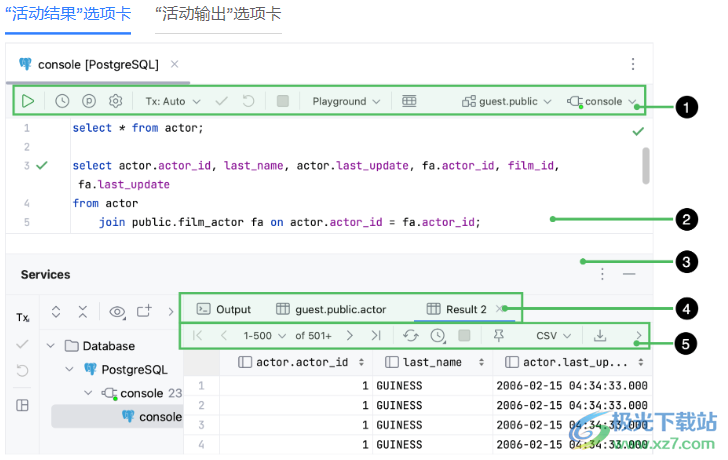Open the query history clock icon

(62, 101)
